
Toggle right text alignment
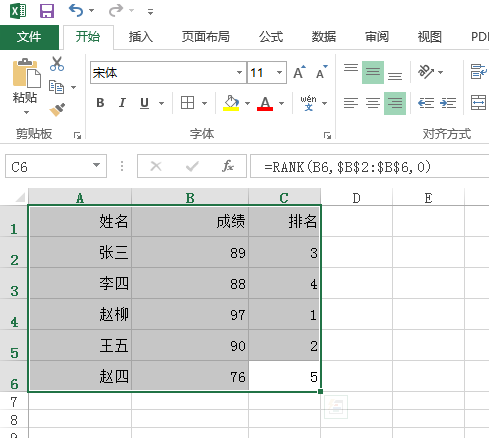pyautogui.click(x=395, y=103)
